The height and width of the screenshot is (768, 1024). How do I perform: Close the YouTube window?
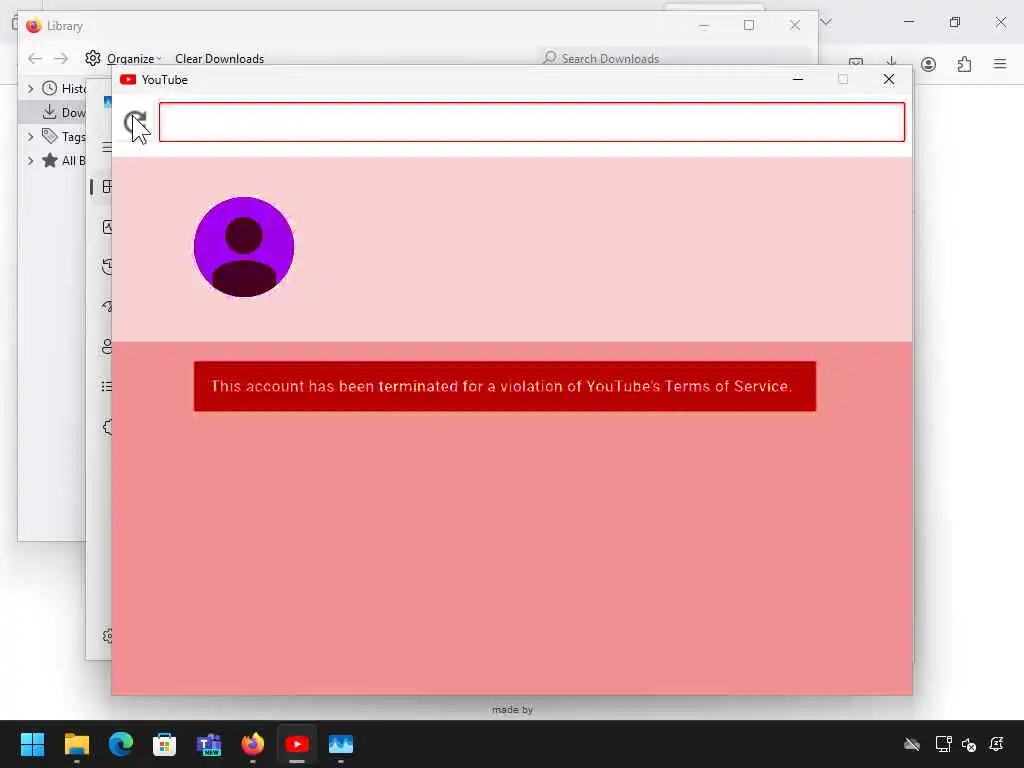pyautogui.click(x=889, y=79)
